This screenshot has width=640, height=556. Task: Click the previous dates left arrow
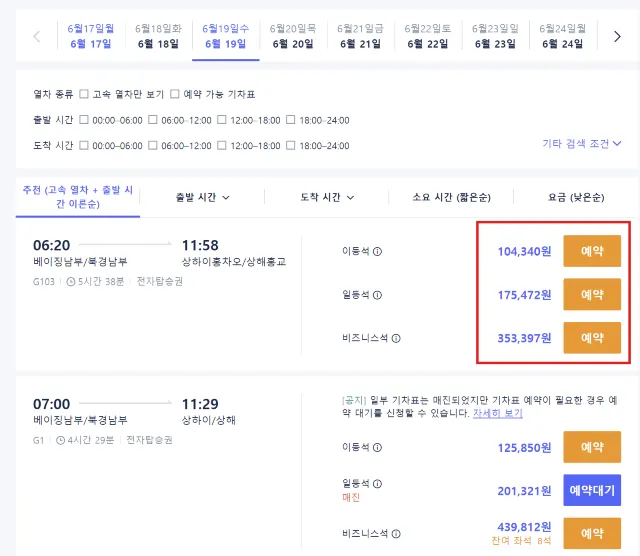37,36
